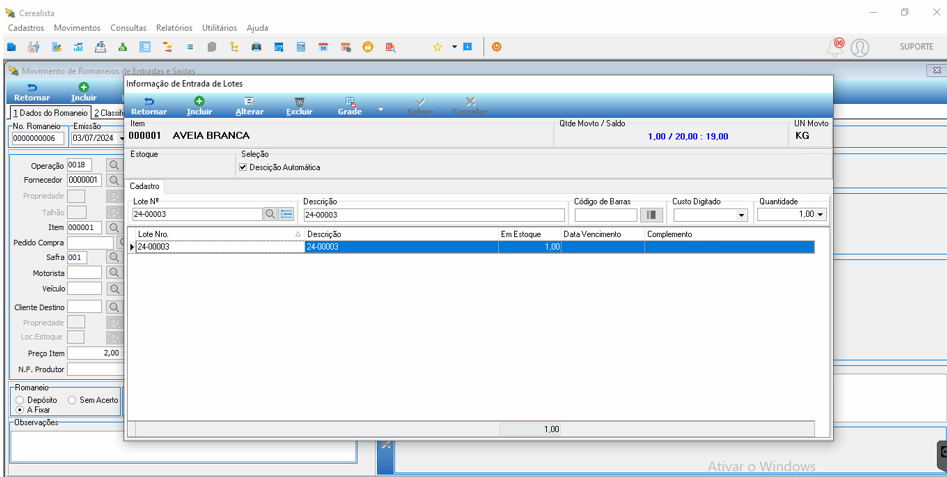Click the red calendar icon in toolbar
The height and width of the screenshot is (477, 947).
(323, 46)
